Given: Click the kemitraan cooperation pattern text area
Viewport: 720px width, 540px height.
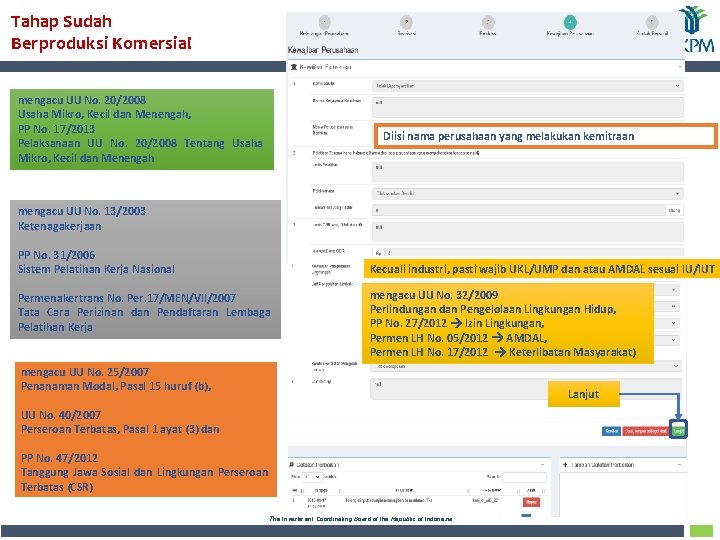Looking at the screenshot, I should tap(527, 107).
